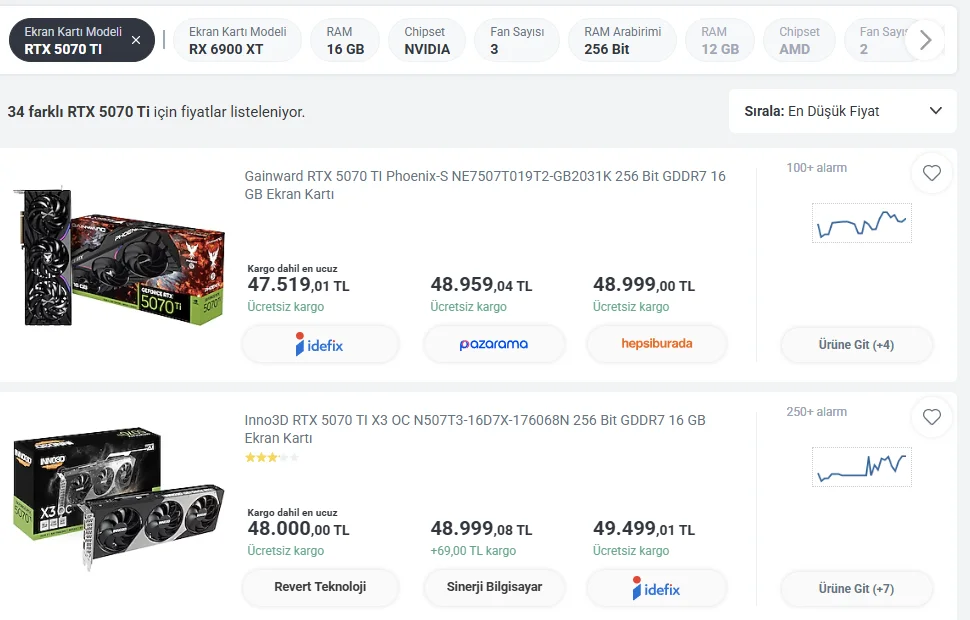
Task: Expand Gainward offers with Ürüne Git (+4)
Action: click(x=856, y=345)
